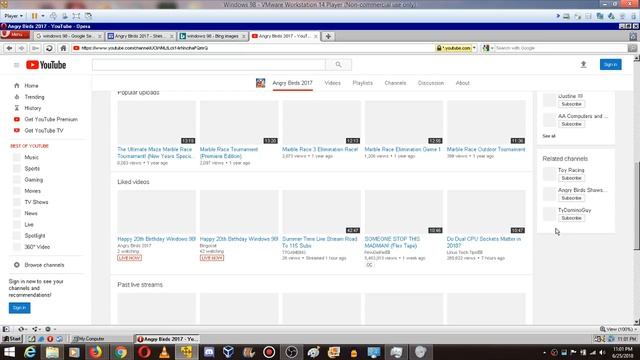The height and width of the screenshot is (360, 640).
Task: Click See all under featured channels
Action: [549, 136]
